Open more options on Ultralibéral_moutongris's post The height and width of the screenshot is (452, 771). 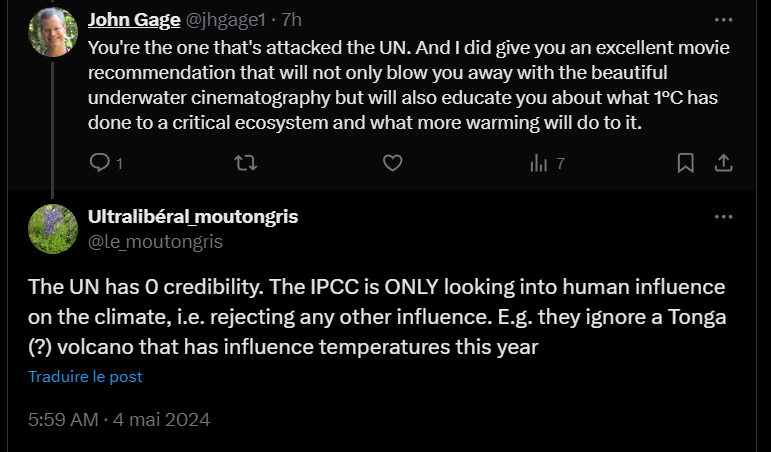click(723, 217)
